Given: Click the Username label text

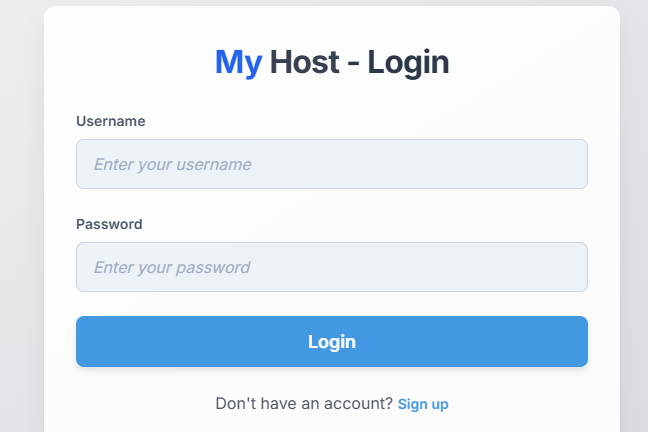Looking at the screenshot, I should (x=111, y=121).
